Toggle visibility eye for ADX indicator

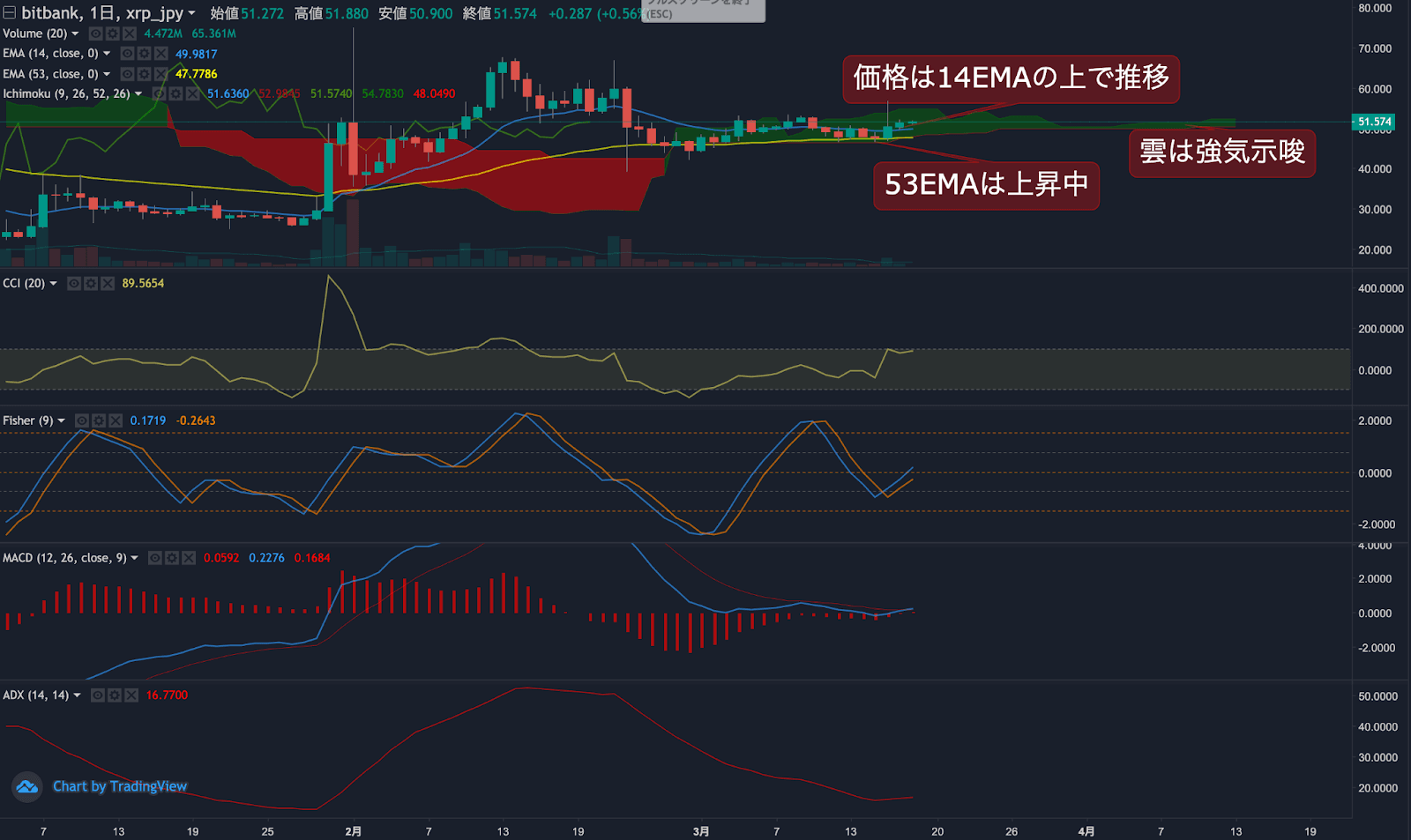[98, 695]
